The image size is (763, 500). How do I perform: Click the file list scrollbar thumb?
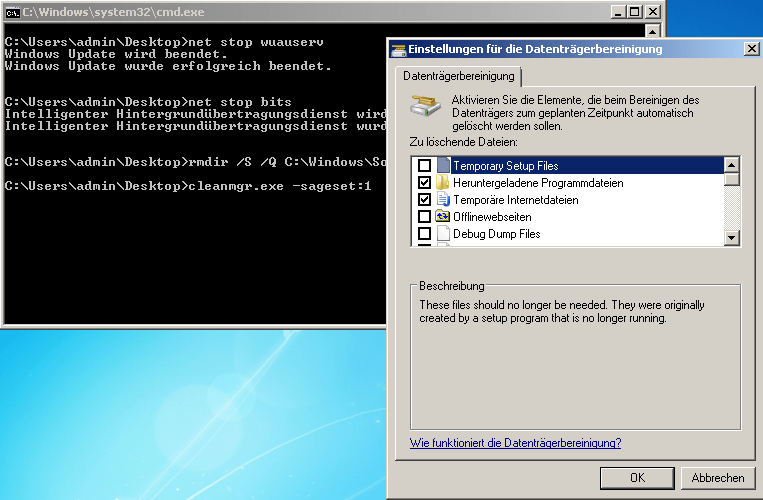(x=732, y=180)
